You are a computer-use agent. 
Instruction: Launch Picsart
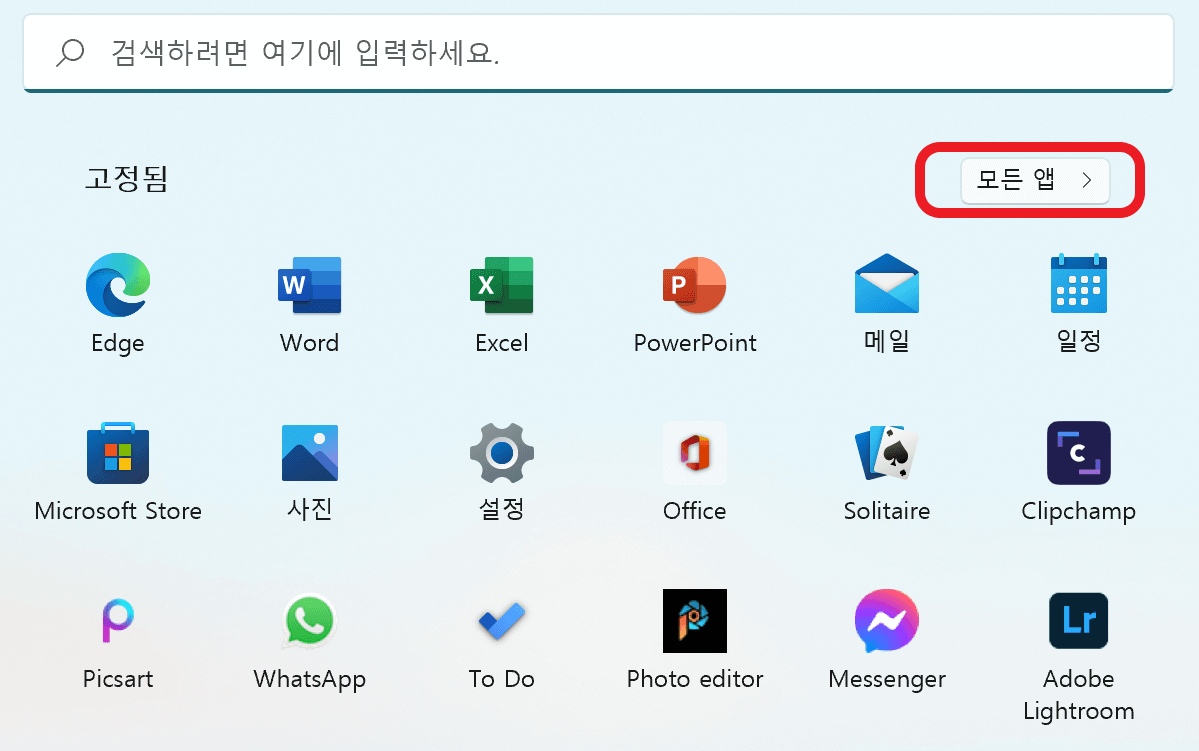117,621
